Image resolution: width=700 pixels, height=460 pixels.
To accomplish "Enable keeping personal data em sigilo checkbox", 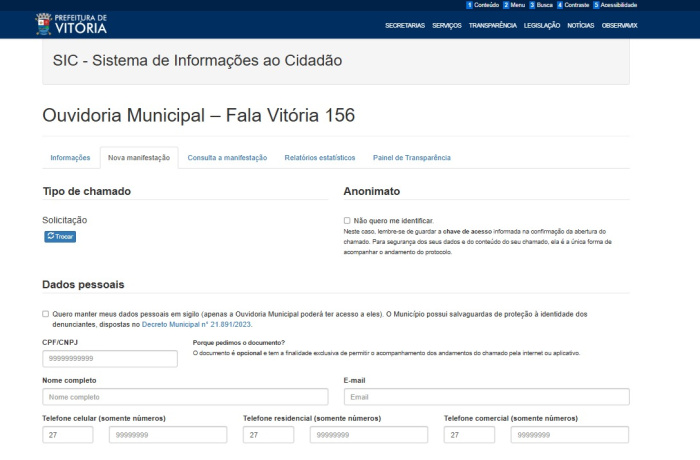I will tap(46, 314).
